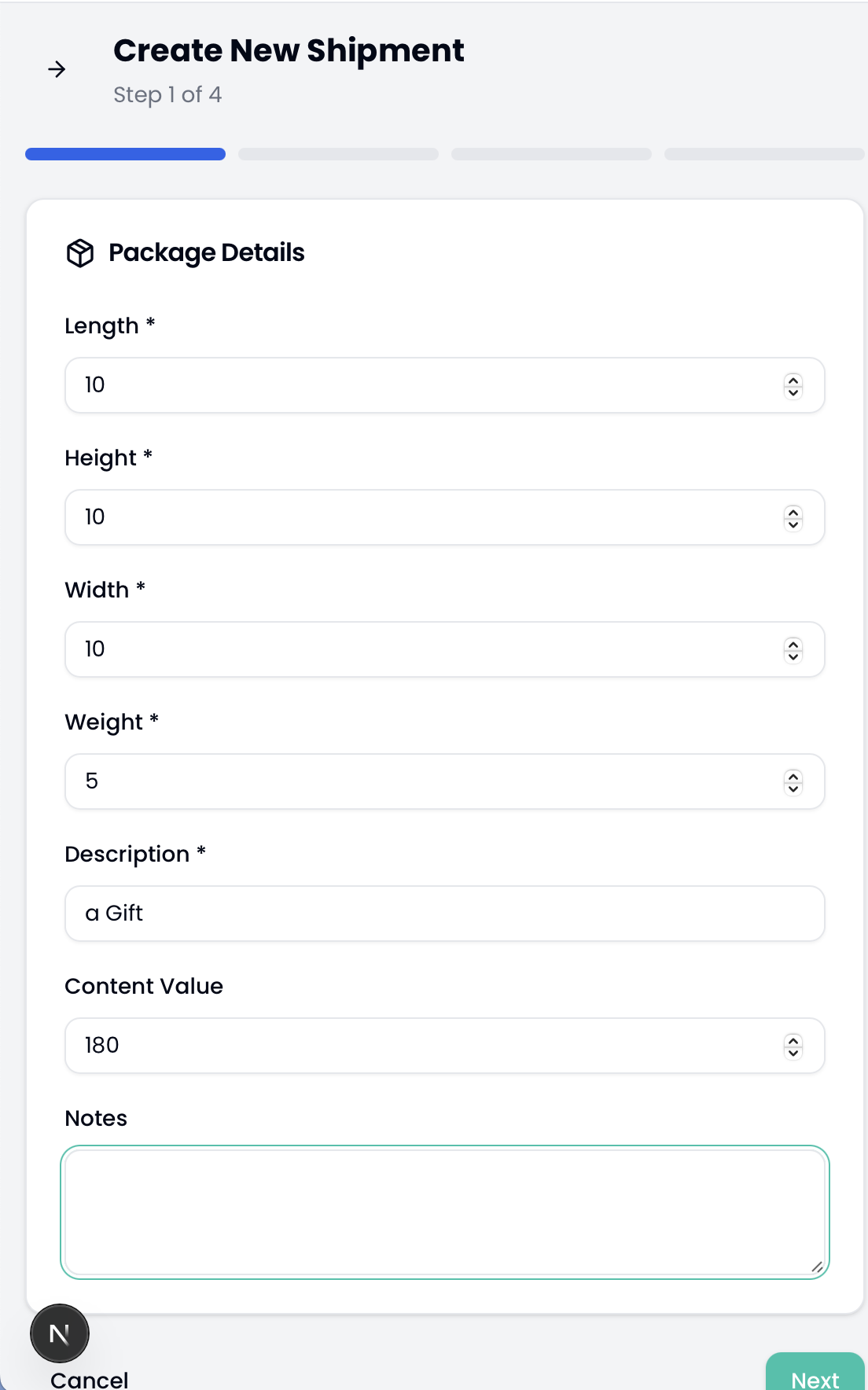Screen dimensions: 868x1390
Task: Click inside the Notes text area
Action: [444, 1212]
